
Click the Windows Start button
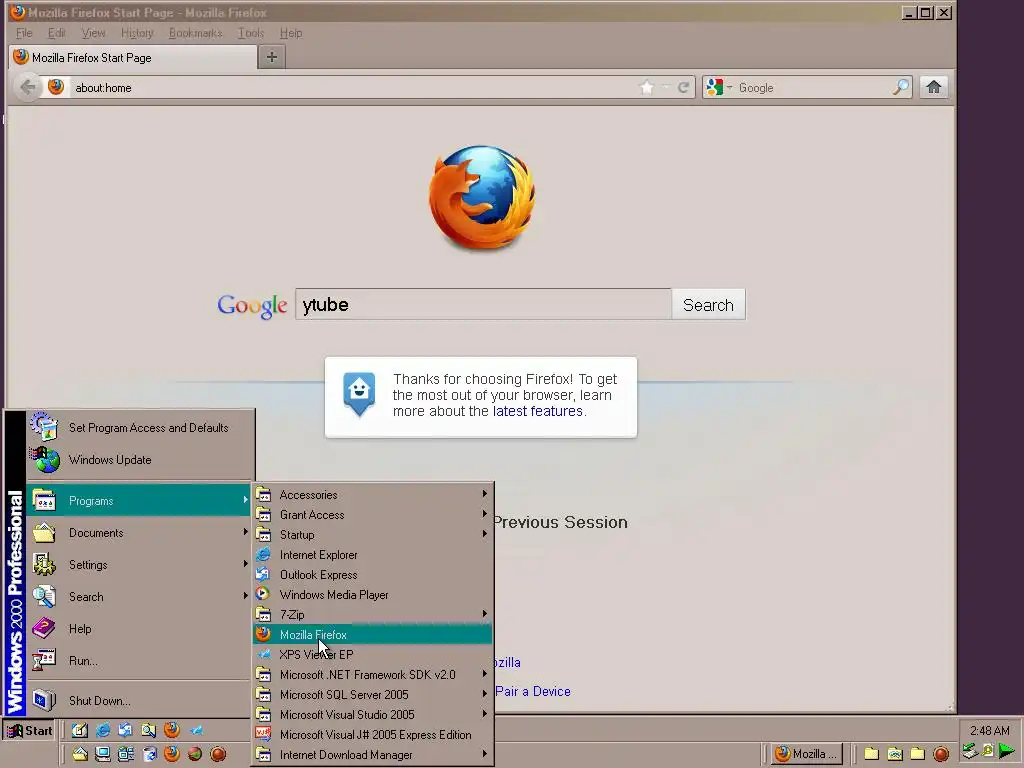point(29,731)
